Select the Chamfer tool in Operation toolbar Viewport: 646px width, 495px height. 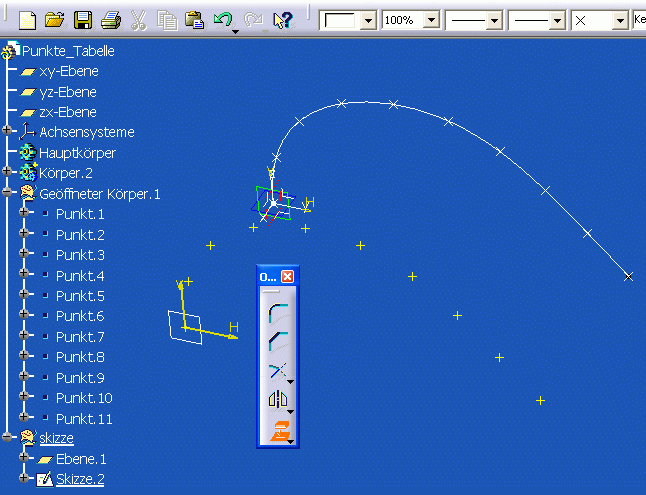click(x=278, y=341)
